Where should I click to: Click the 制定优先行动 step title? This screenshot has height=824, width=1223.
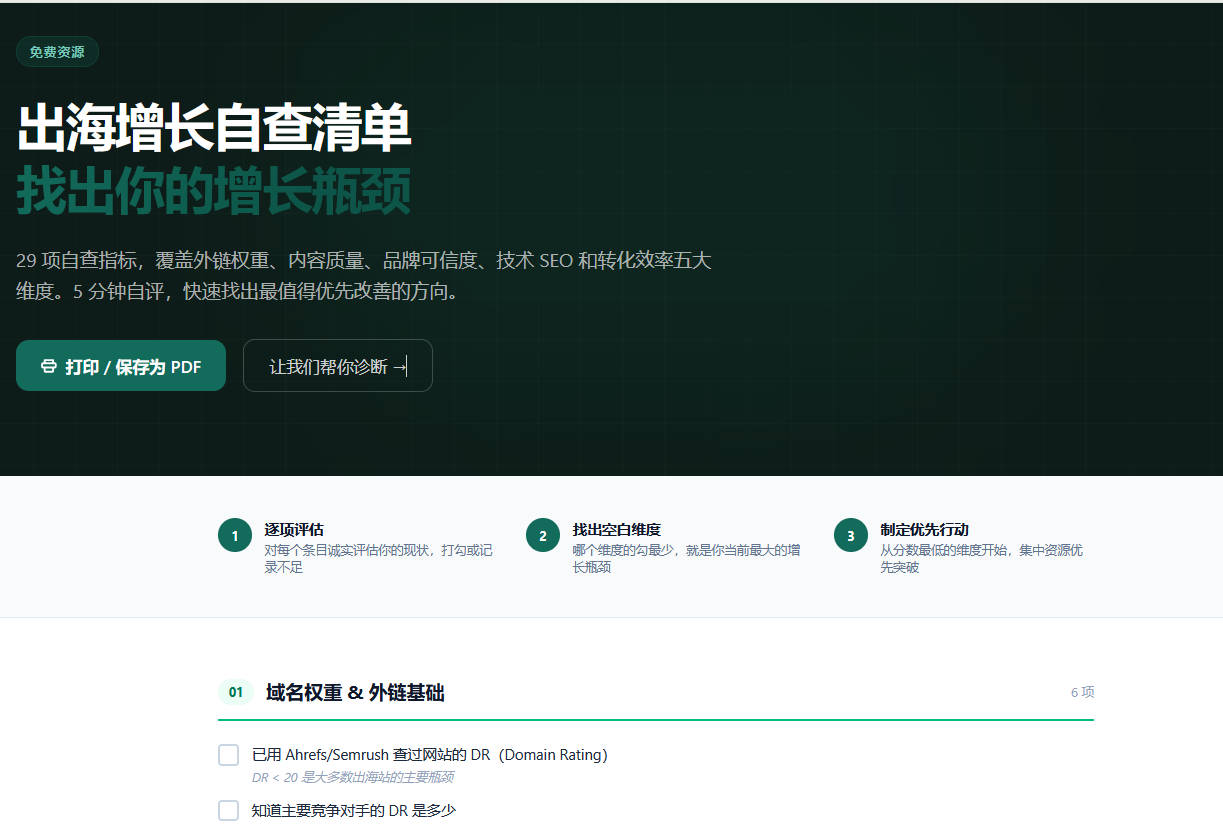pyautogui.click(x=925, y=529)
